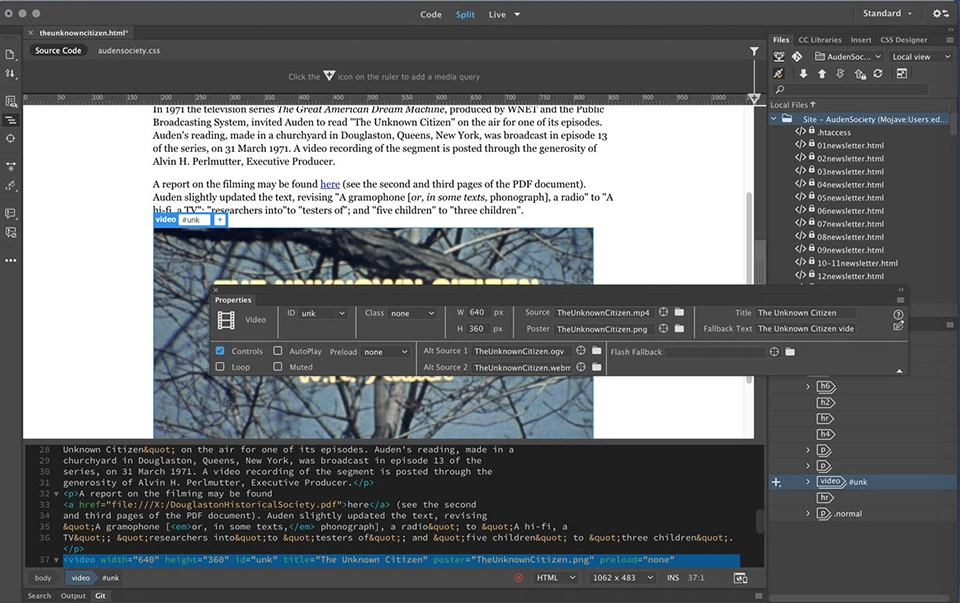Image resolution: width=960 pixels, height=603 pixels.
Task: Click the Files panel search field
Action: pos(850,88)
